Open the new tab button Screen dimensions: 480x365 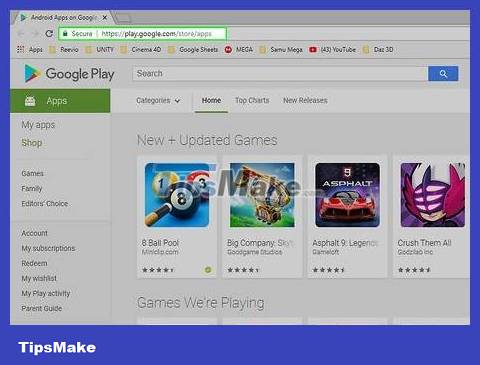coord(123,17)
